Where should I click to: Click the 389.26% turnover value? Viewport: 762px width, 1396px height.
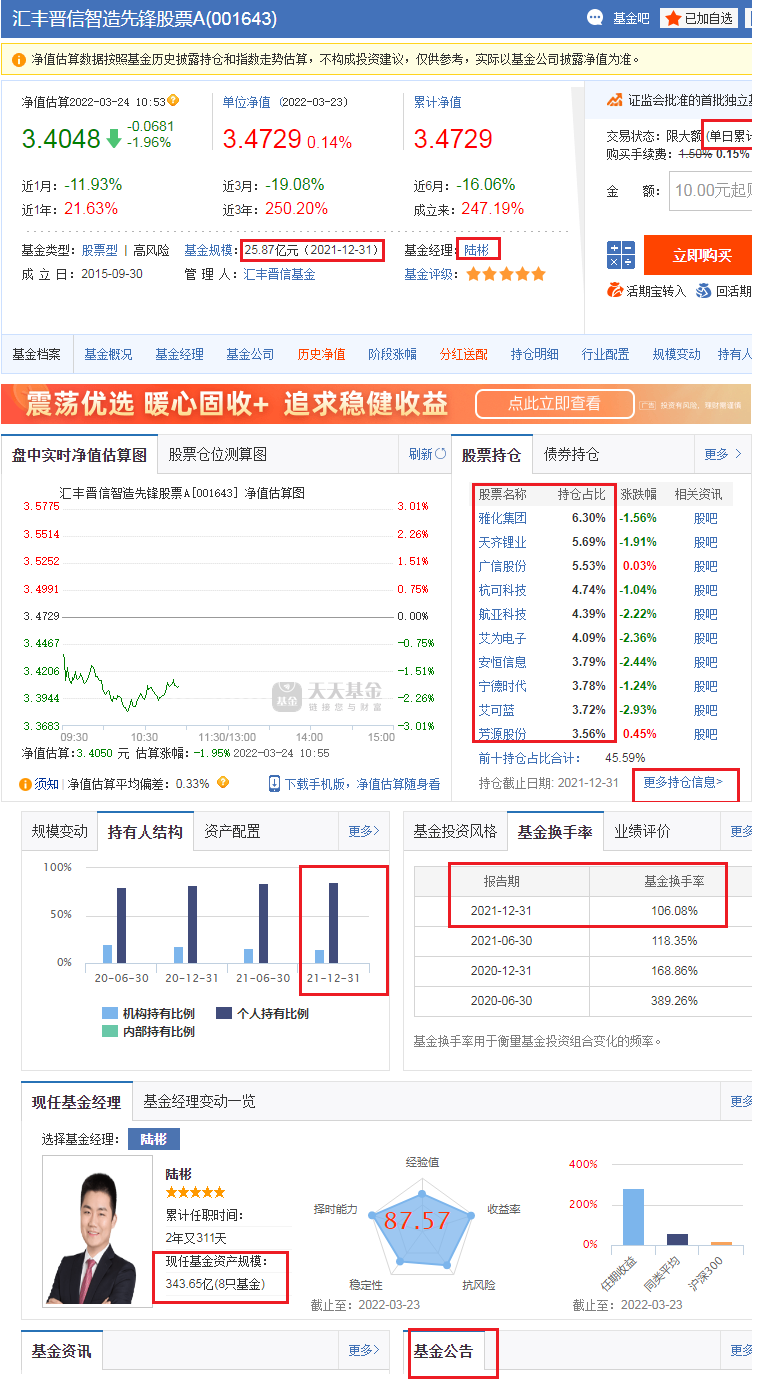point(673,1001)
